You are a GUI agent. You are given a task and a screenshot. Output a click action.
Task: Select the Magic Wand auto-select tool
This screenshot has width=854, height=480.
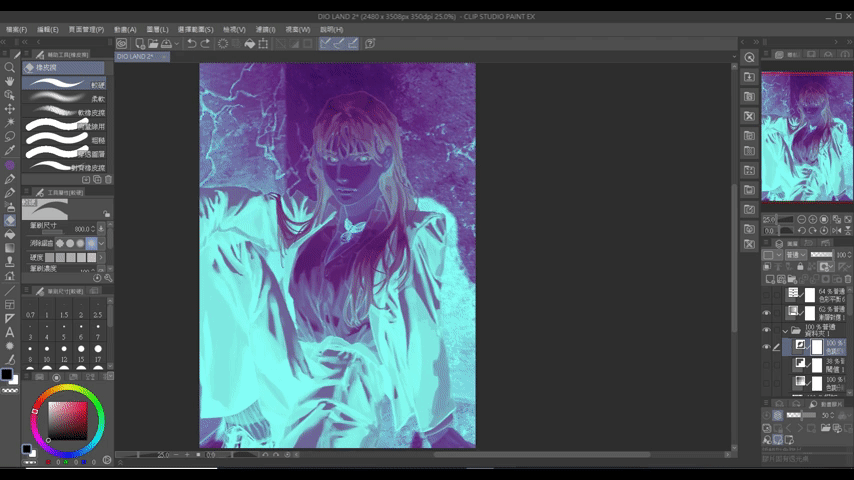(10, 123)
